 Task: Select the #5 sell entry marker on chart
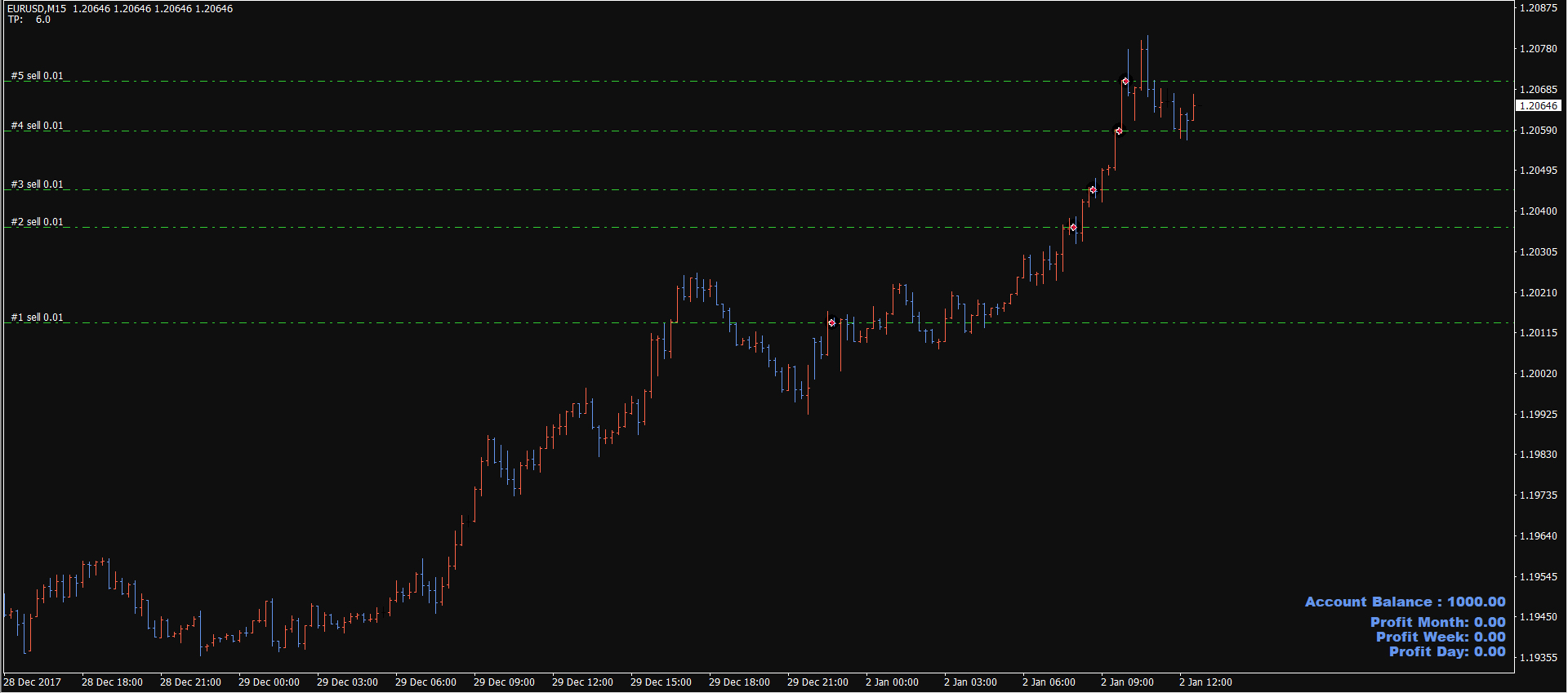pos(1125,82)
